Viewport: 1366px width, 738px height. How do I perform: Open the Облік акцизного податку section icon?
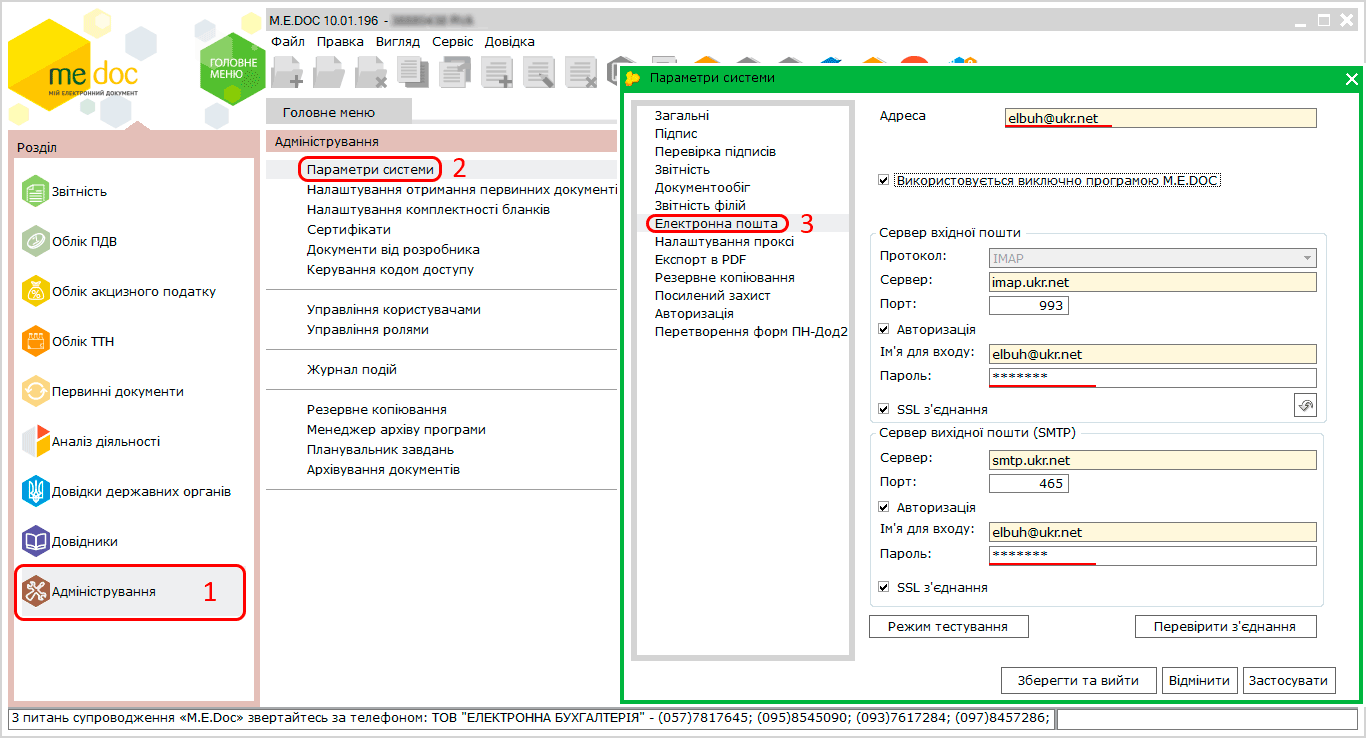(x=36, y=291)
